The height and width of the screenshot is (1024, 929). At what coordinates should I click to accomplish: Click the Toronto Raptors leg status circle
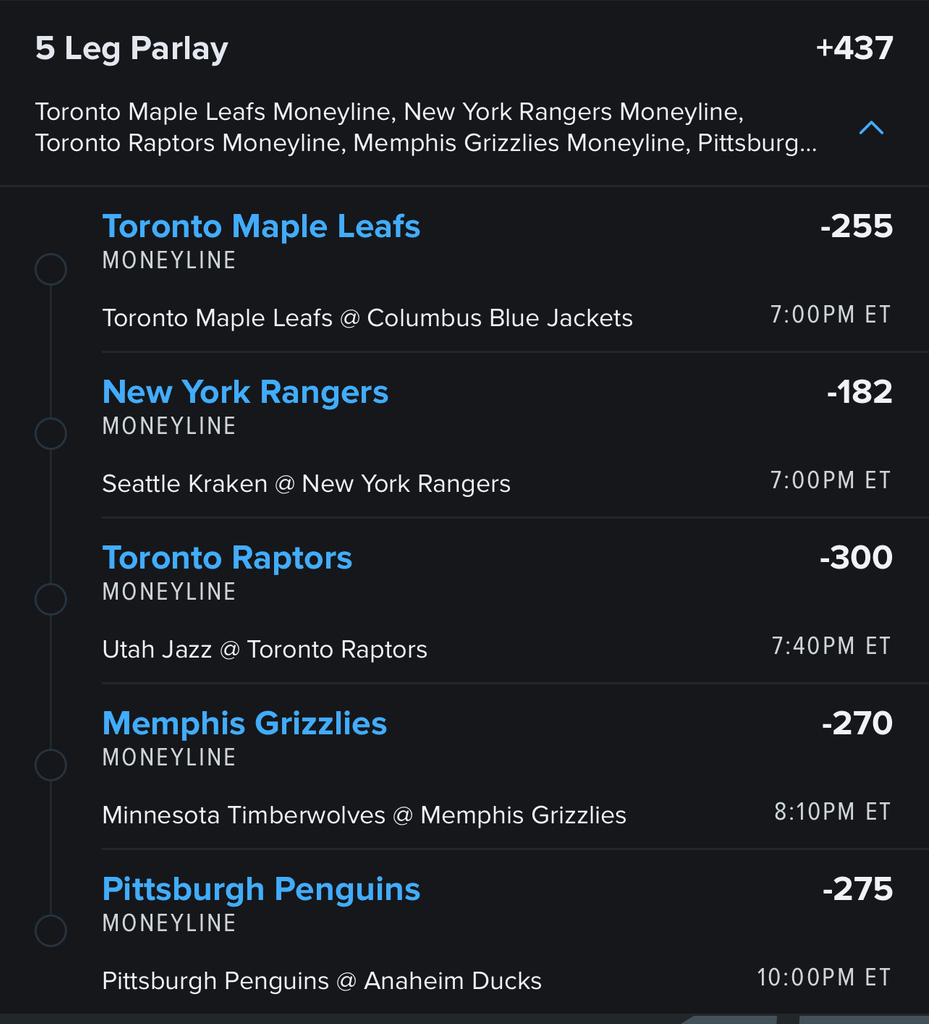coord(51,600)
